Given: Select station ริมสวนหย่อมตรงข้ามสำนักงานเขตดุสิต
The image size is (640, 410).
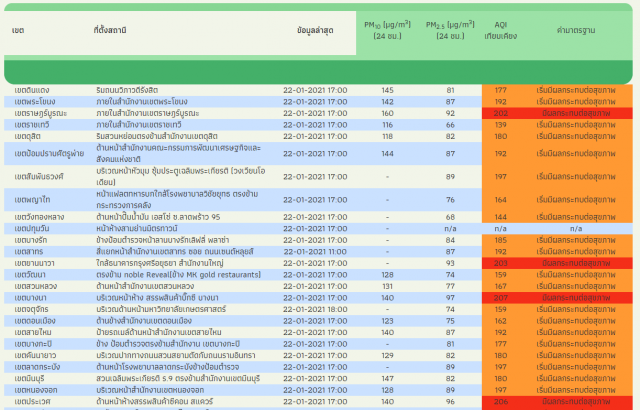Looking at the screenshot, I should 157,136.
